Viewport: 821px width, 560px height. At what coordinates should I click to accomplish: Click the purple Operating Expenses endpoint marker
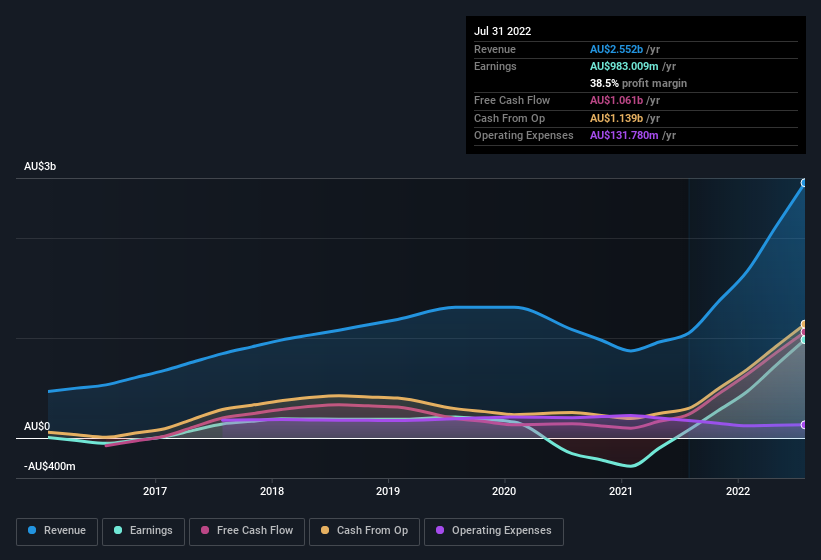pos(804,425)
